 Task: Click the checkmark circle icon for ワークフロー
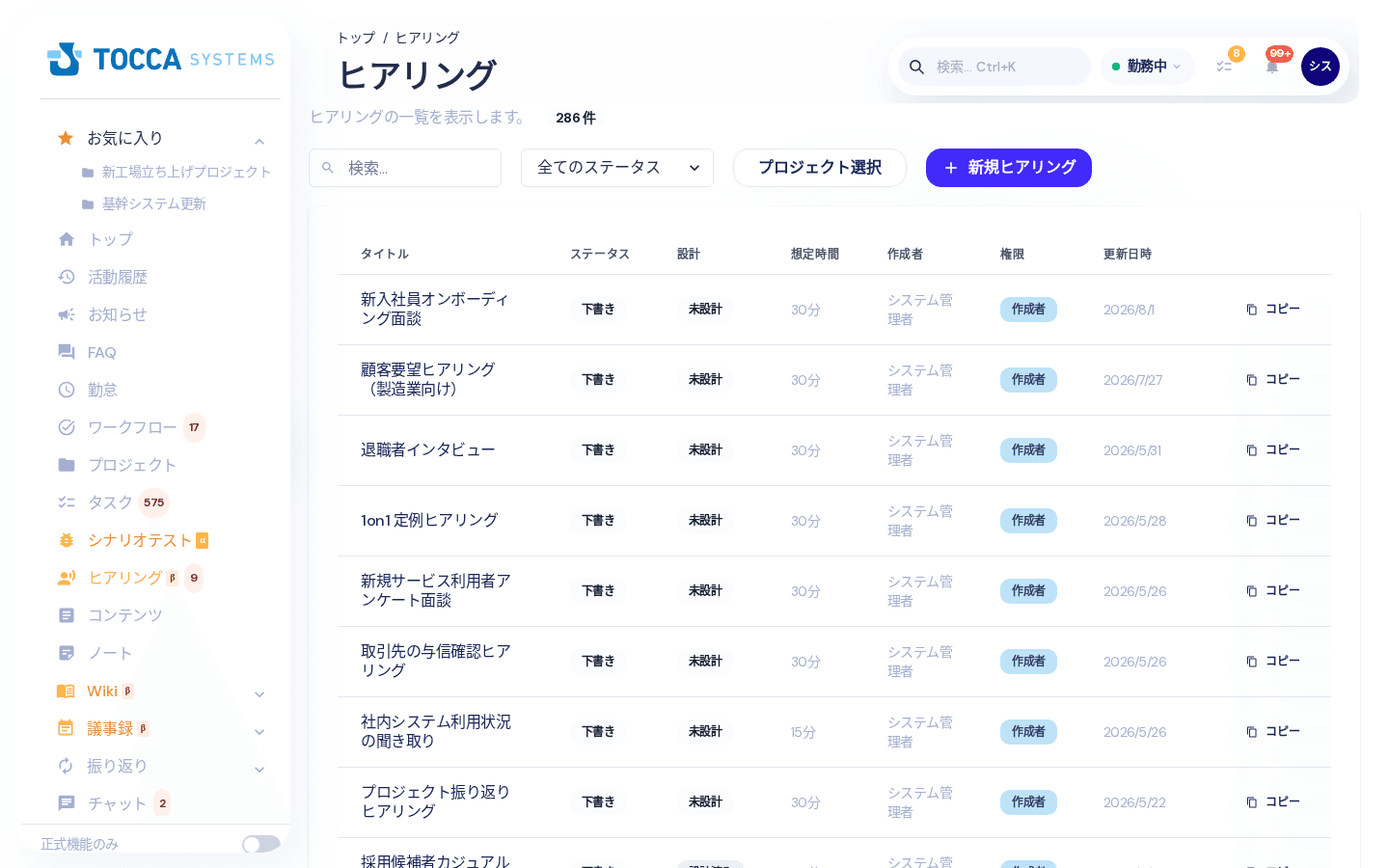tap(67, 427)
